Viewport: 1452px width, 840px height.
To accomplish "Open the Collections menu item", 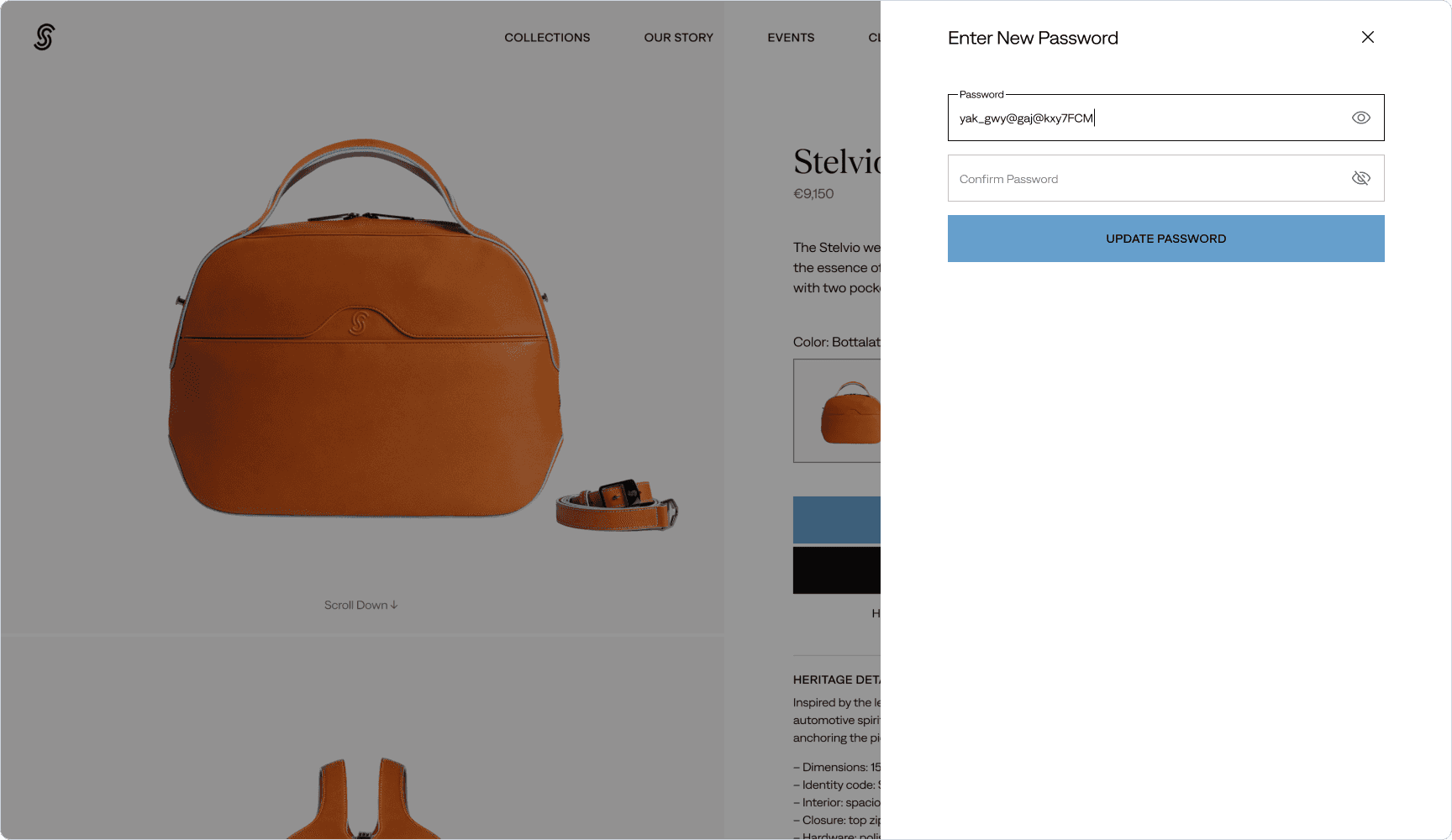I will (547, 38).
